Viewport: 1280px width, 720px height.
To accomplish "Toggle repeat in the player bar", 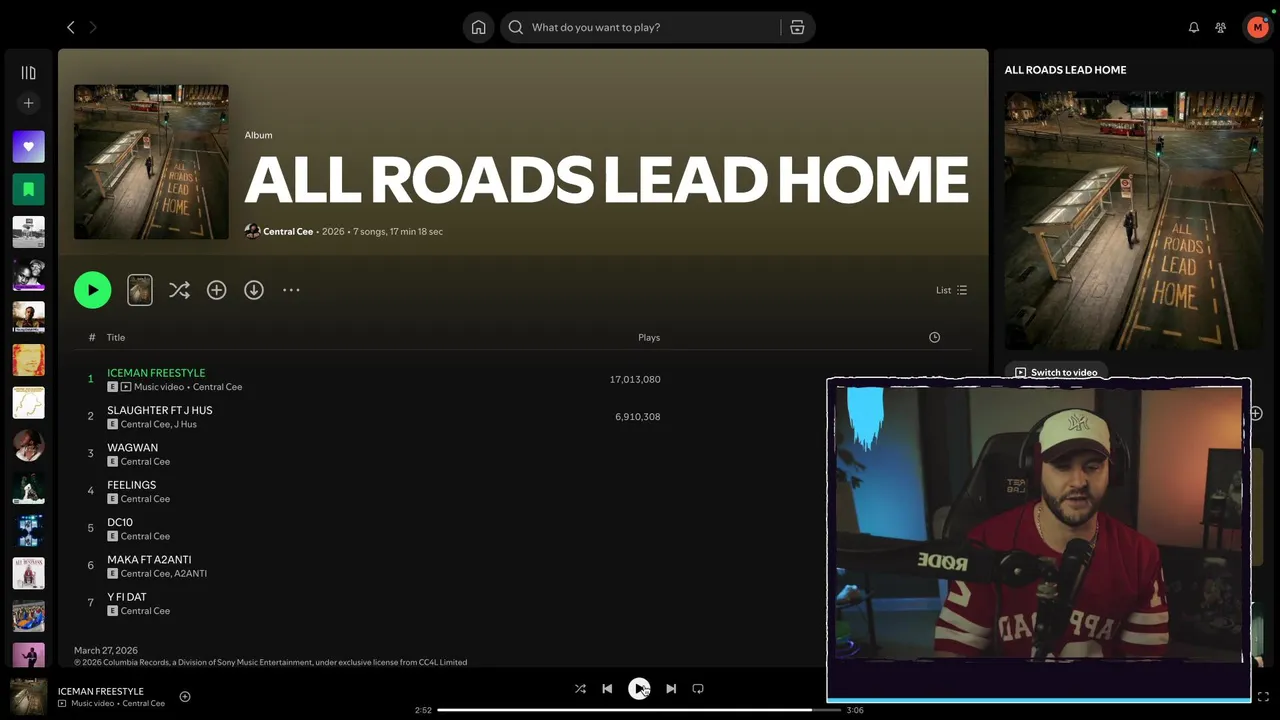I will (x=698, y=688).
